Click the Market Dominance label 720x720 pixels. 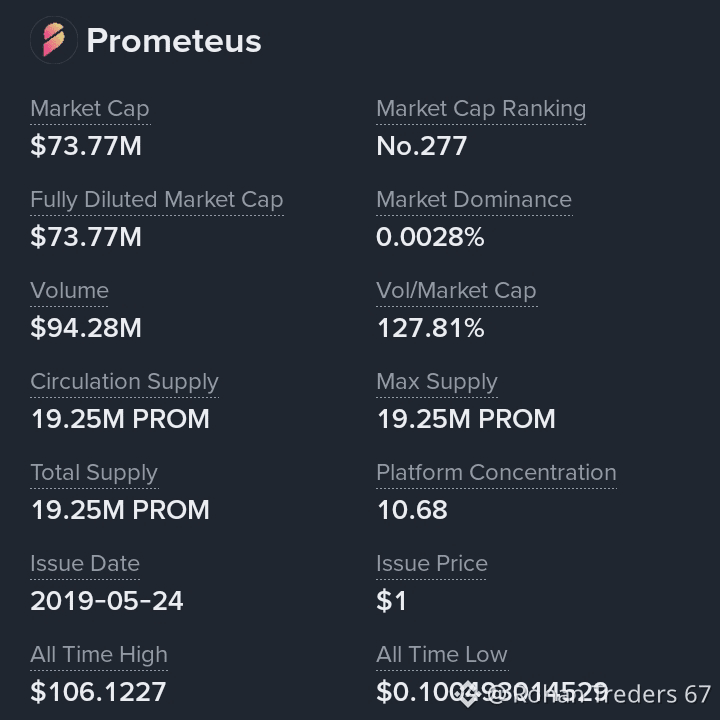[474, 199]
